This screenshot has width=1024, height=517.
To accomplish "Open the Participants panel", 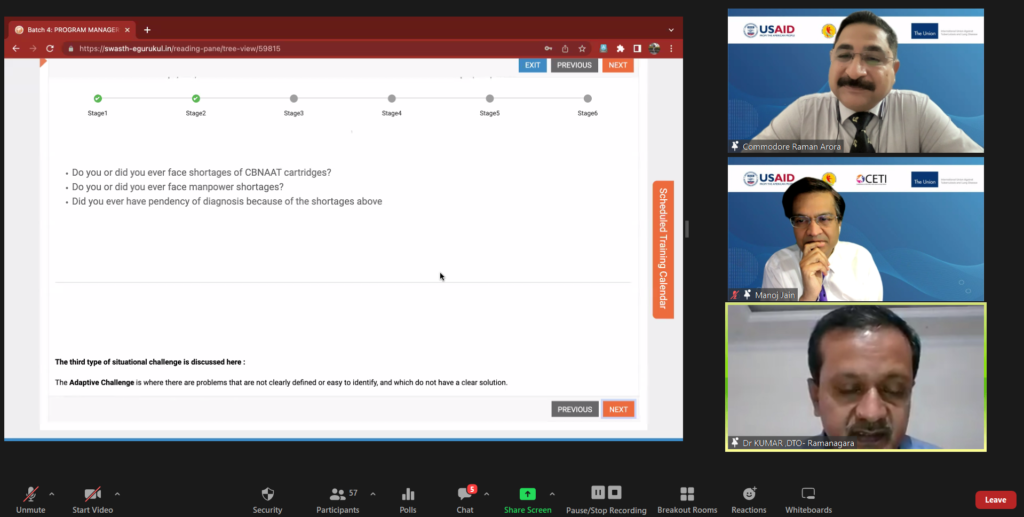I will (x=338, y=494).
